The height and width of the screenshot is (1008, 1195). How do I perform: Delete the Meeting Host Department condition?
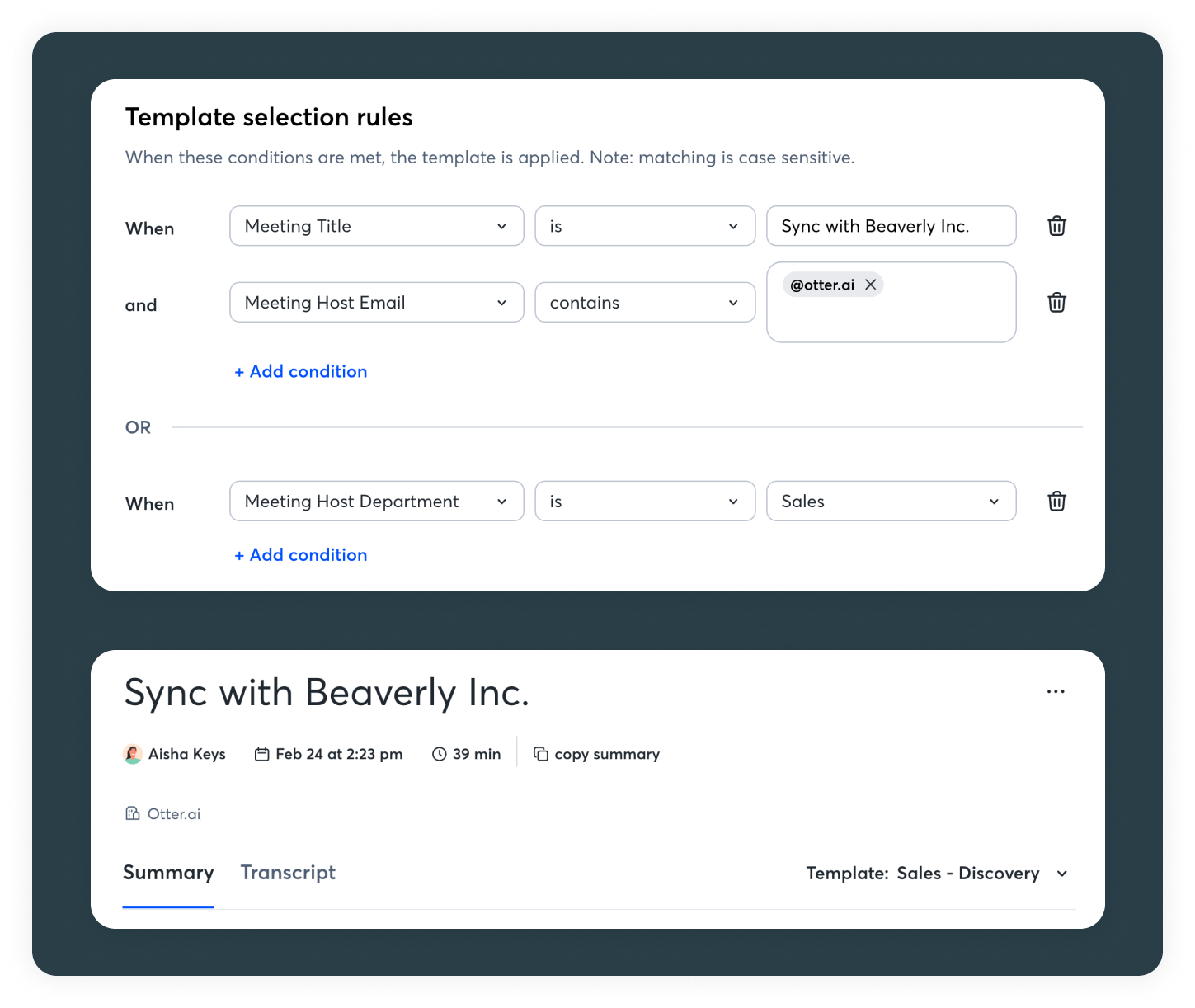pos(1056,502)
